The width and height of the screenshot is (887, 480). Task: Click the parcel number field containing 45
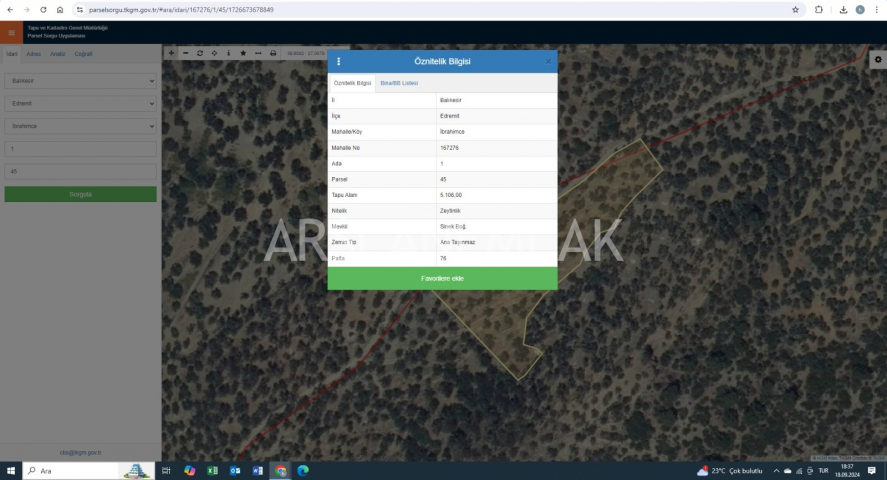tap(80, 171)
